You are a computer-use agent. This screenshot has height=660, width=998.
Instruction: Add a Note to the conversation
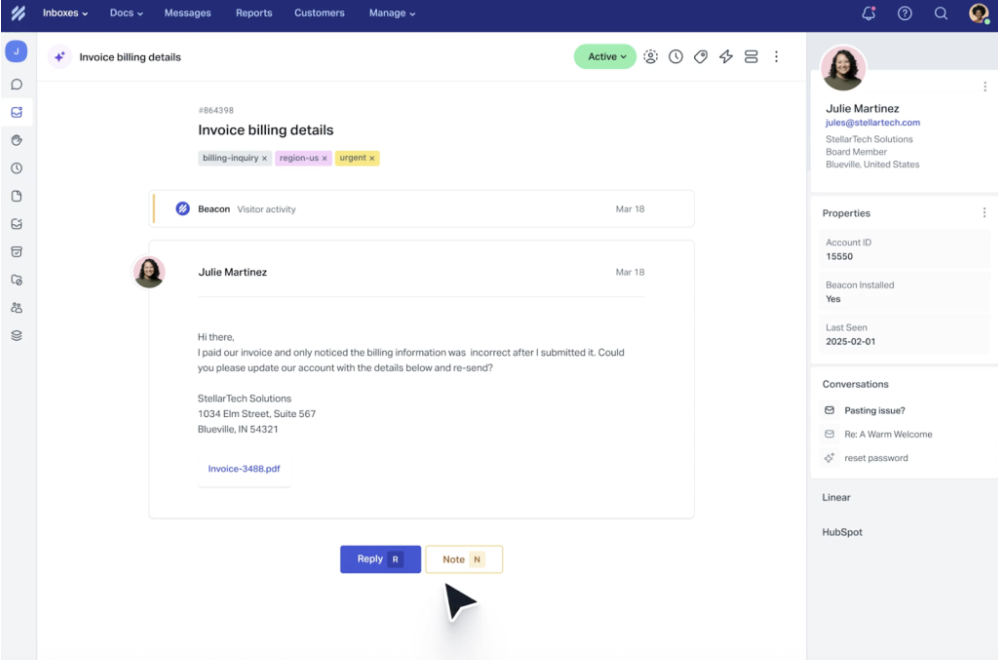pyautogui.click(x=463, y=559)
